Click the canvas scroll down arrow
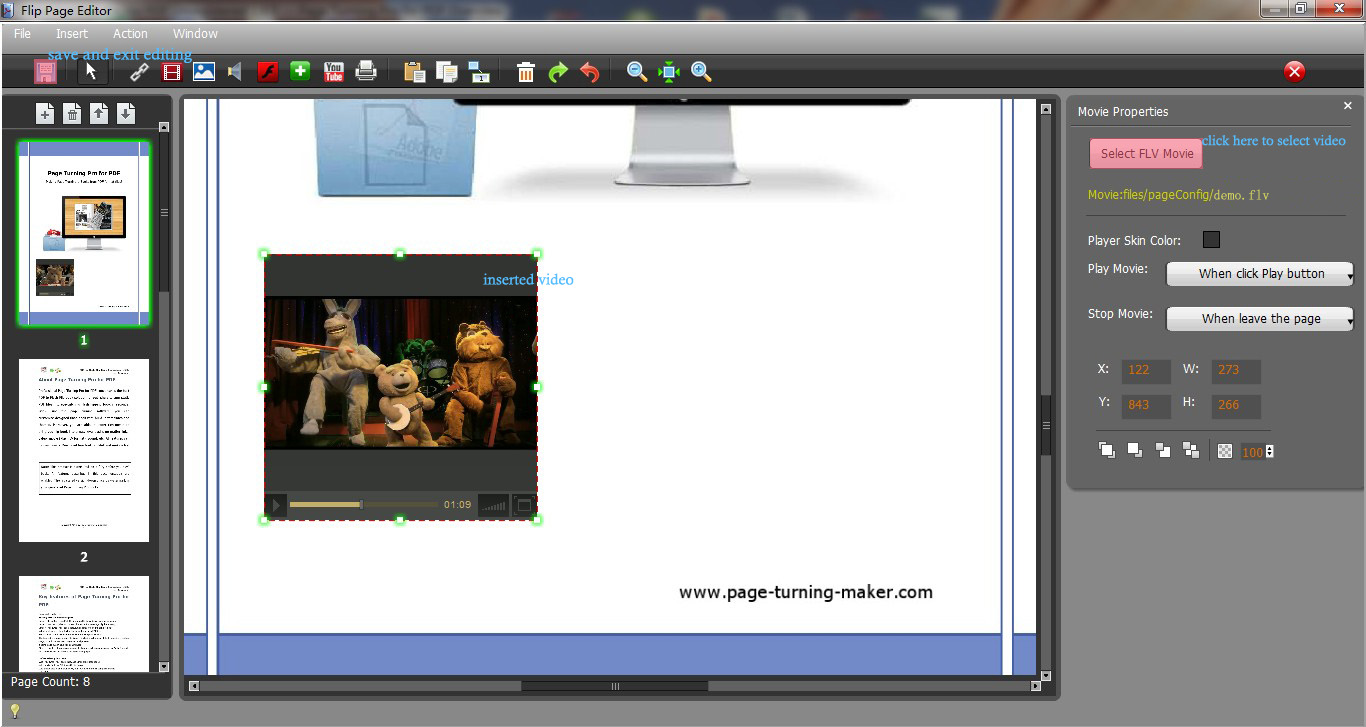The height and width of the screenshot is (727, 1366). [x=1046, y=676]
